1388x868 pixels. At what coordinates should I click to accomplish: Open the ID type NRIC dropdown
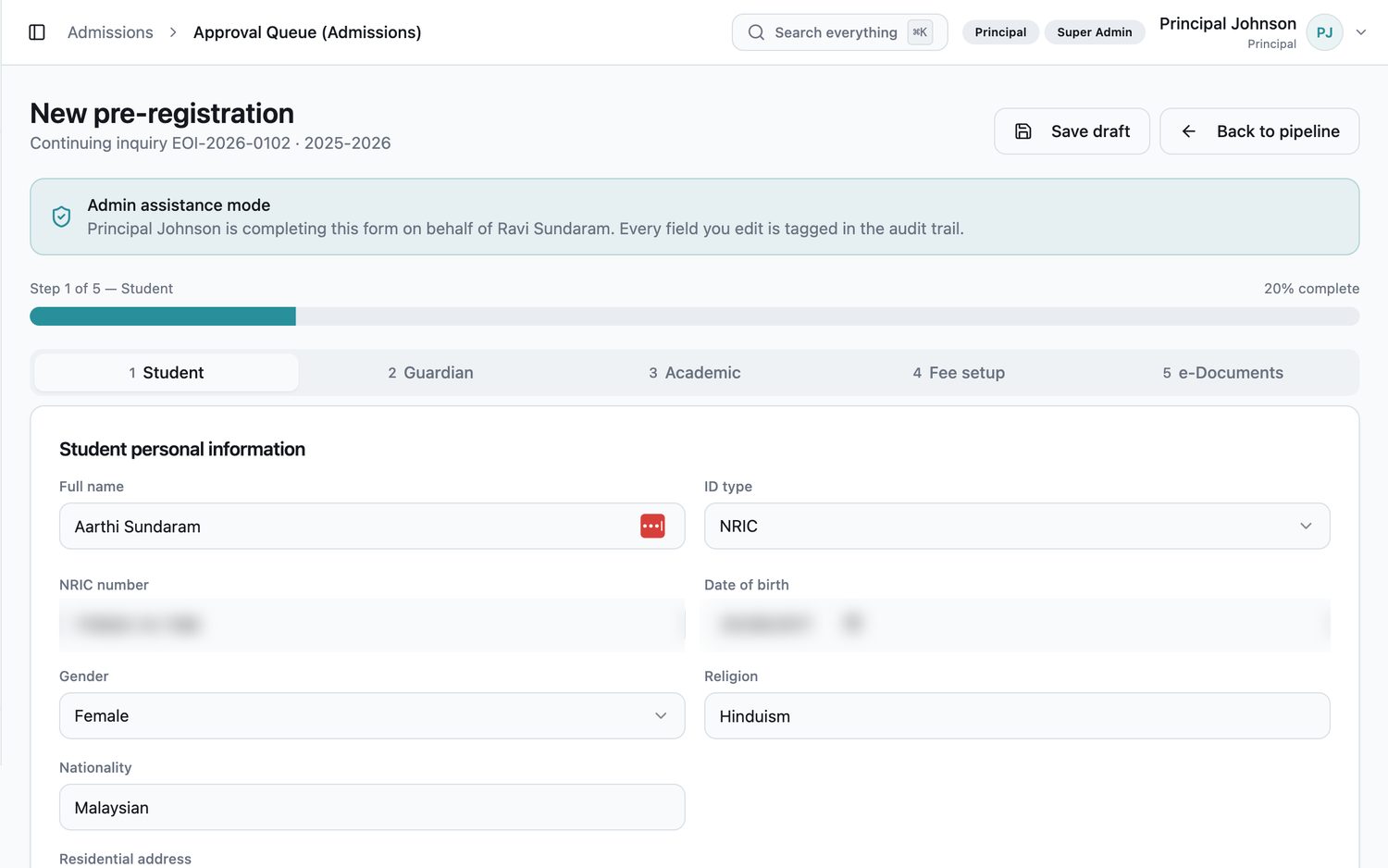pyautogui.click(x=1017, y=526)
